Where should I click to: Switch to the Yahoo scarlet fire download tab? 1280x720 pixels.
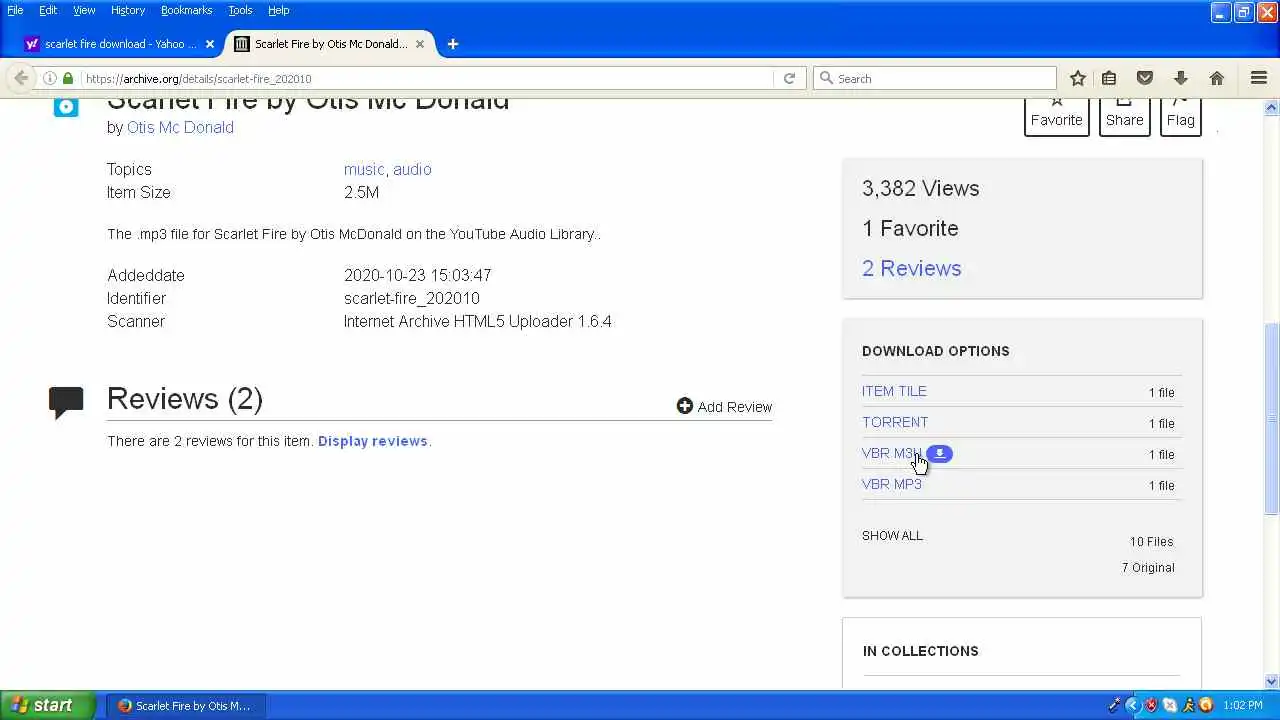(120, 44)
